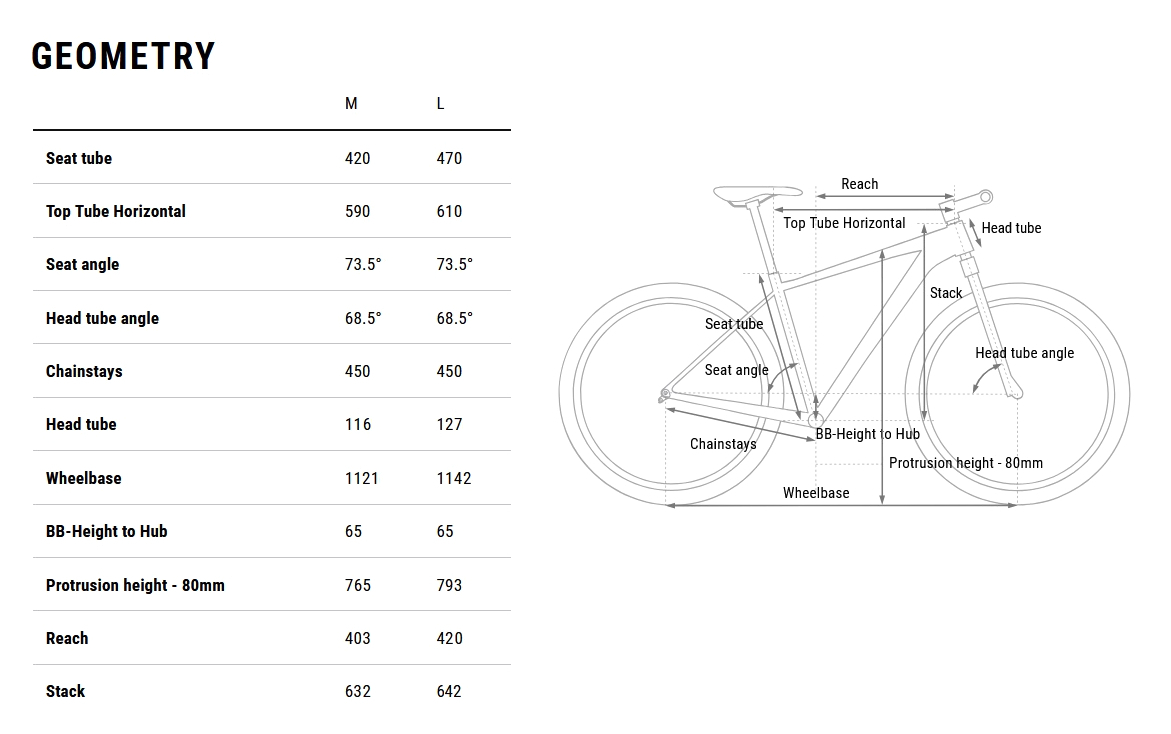Image resolution: width=1171 pixels, height=734 pixels.
Task: Click the Head tube value 127
Action: (x=449, y=424)
